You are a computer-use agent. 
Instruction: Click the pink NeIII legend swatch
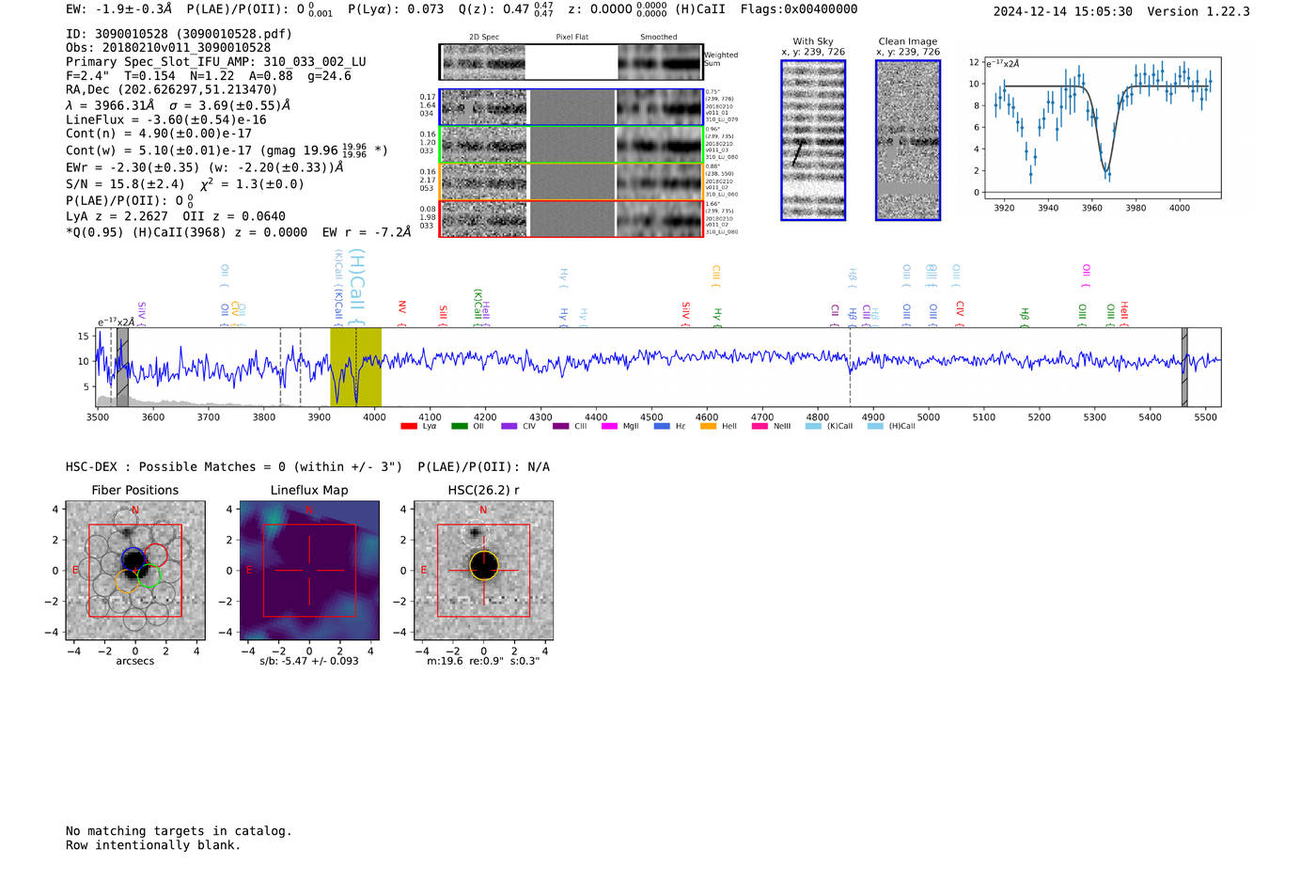[760, 426]
